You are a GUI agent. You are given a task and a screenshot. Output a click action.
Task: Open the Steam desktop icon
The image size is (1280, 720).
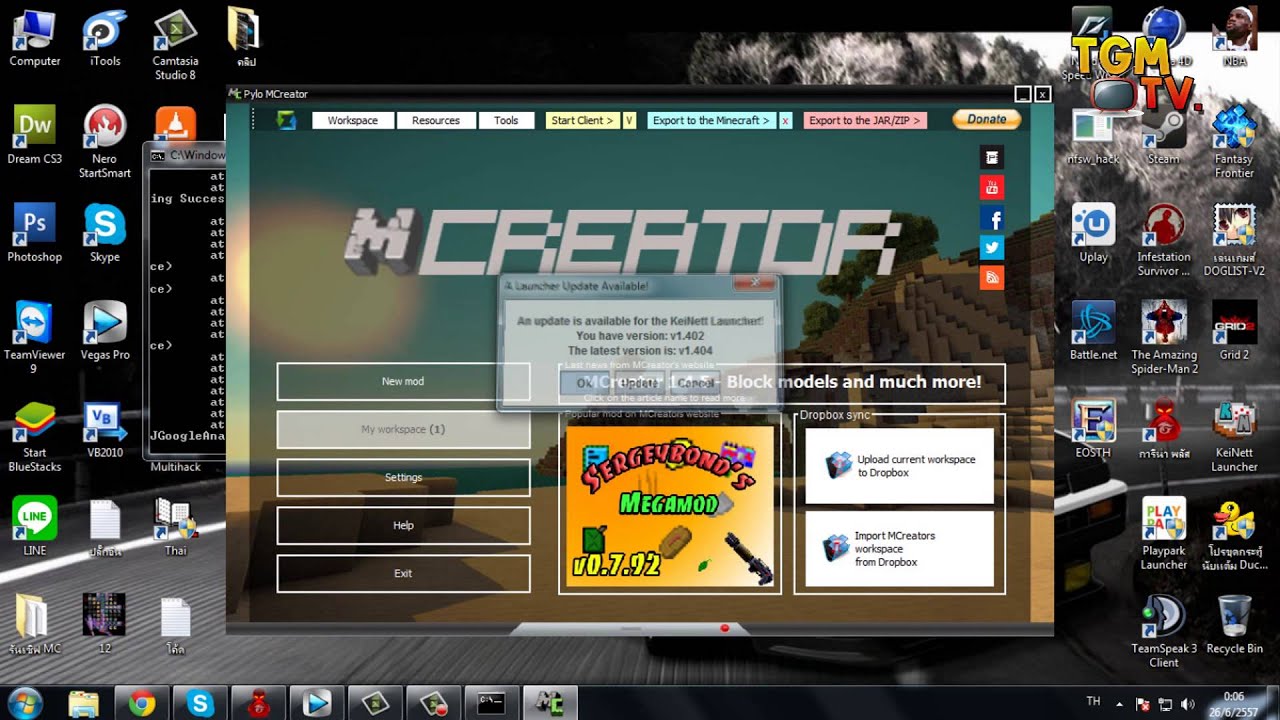(x=1163, y=136)
